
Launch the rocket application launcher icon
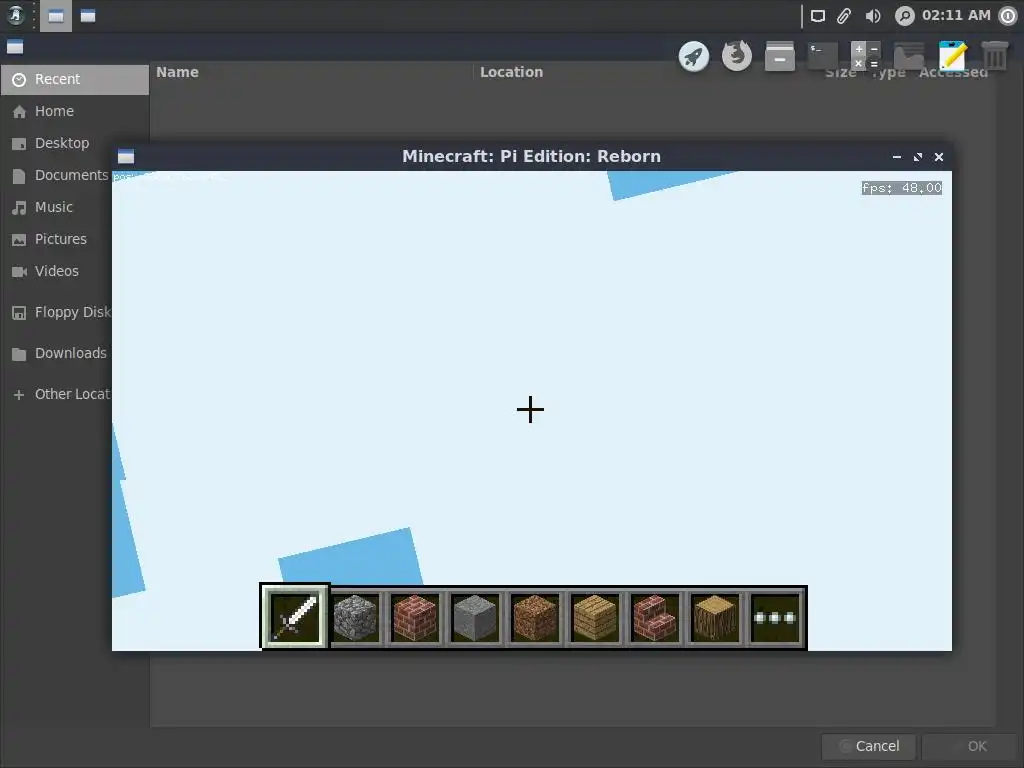694,56
